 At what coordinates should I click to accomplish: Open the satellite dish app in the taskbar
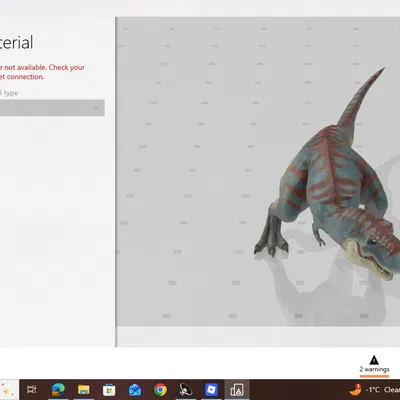coord(186,389)
